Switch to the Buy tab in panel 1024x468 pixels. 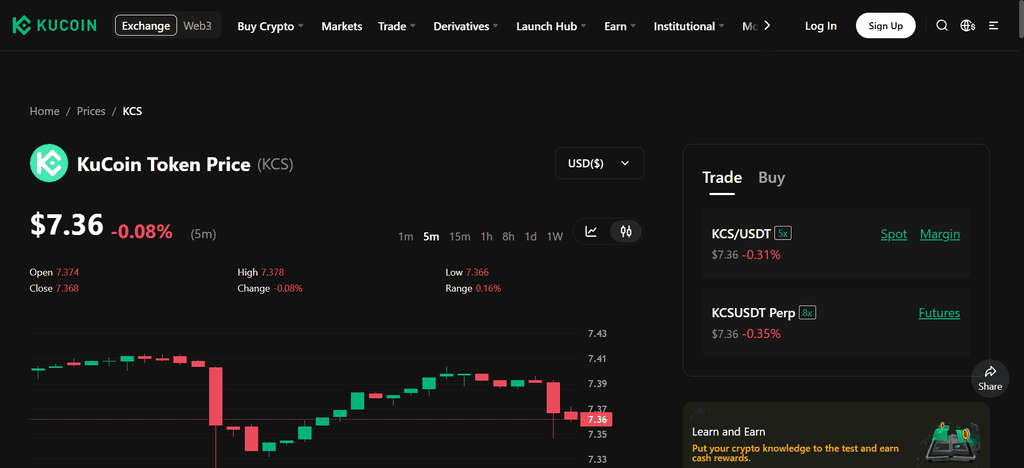[x=771, y=178]
